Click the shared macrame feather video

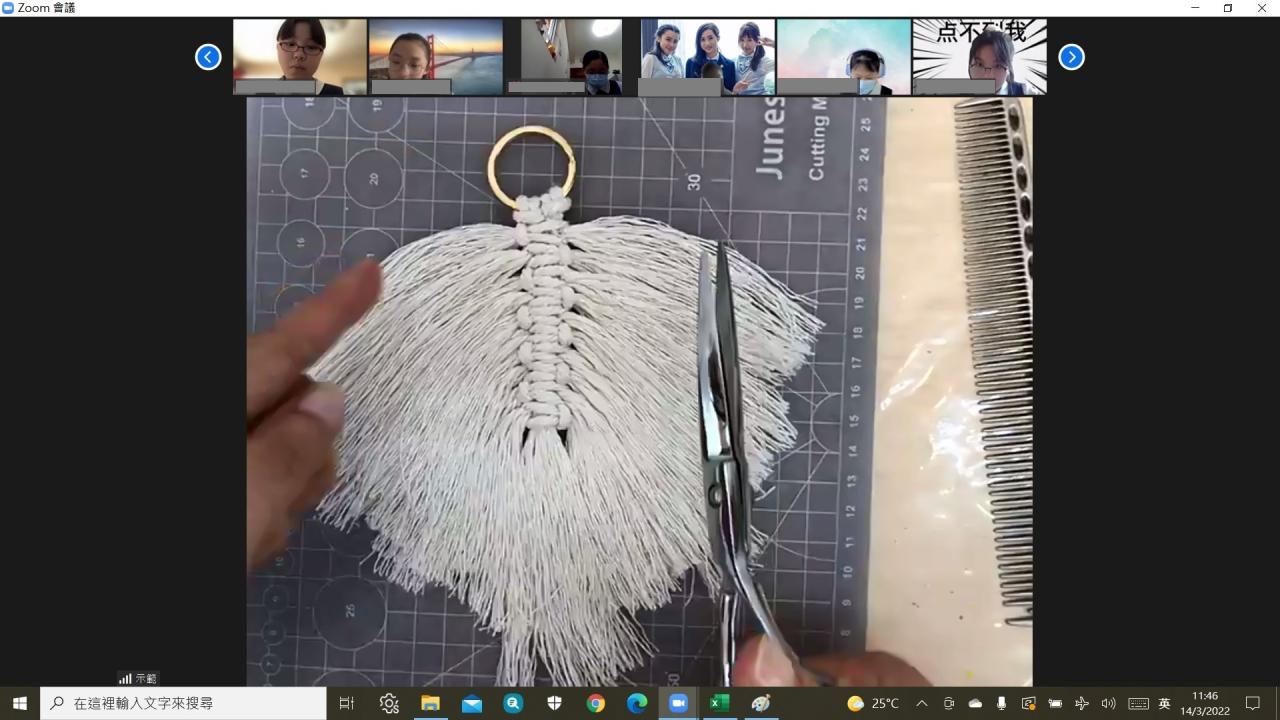tap(639, 391)
